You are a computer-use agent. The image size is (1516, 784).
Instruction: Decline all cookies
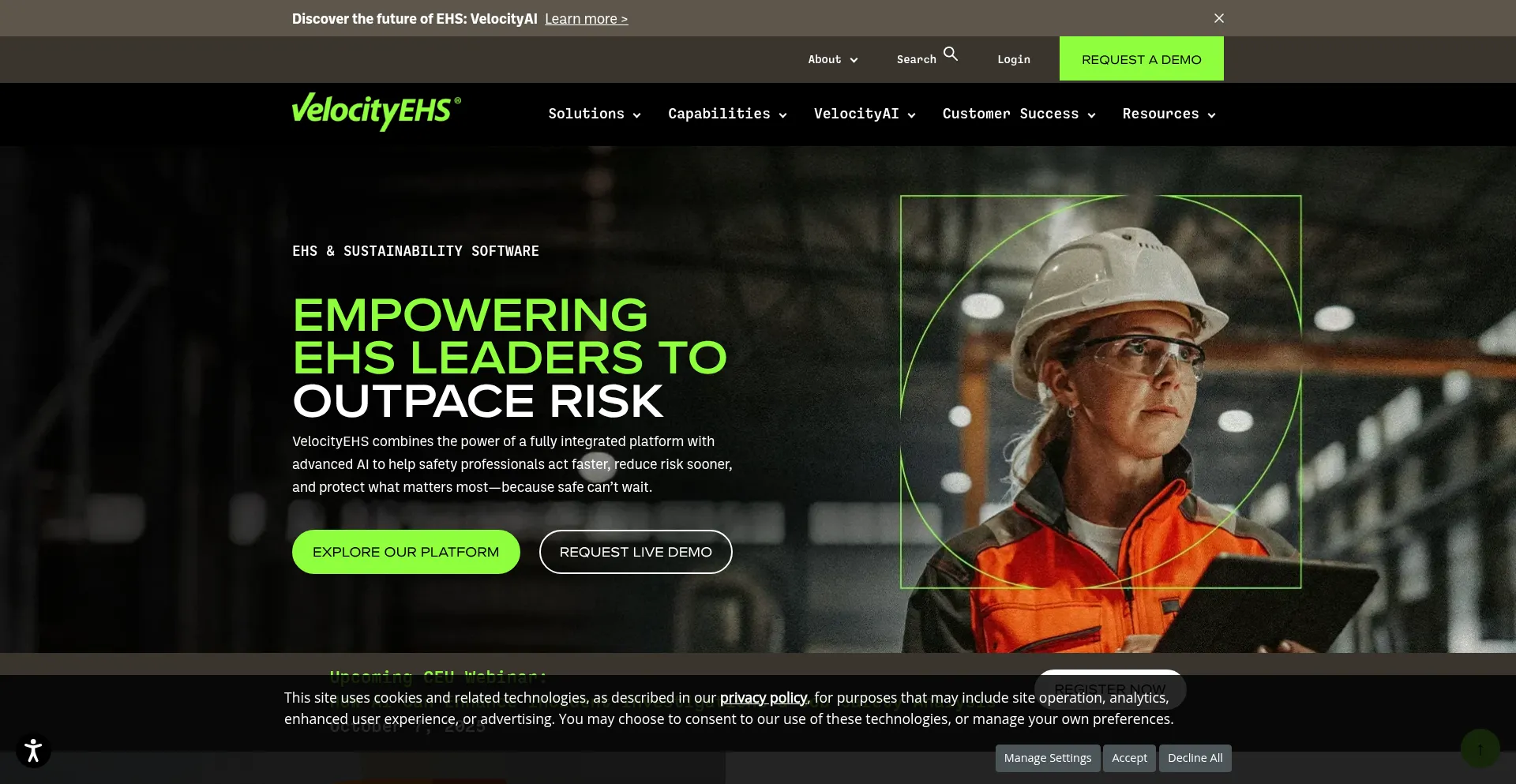coord(1195,758)
